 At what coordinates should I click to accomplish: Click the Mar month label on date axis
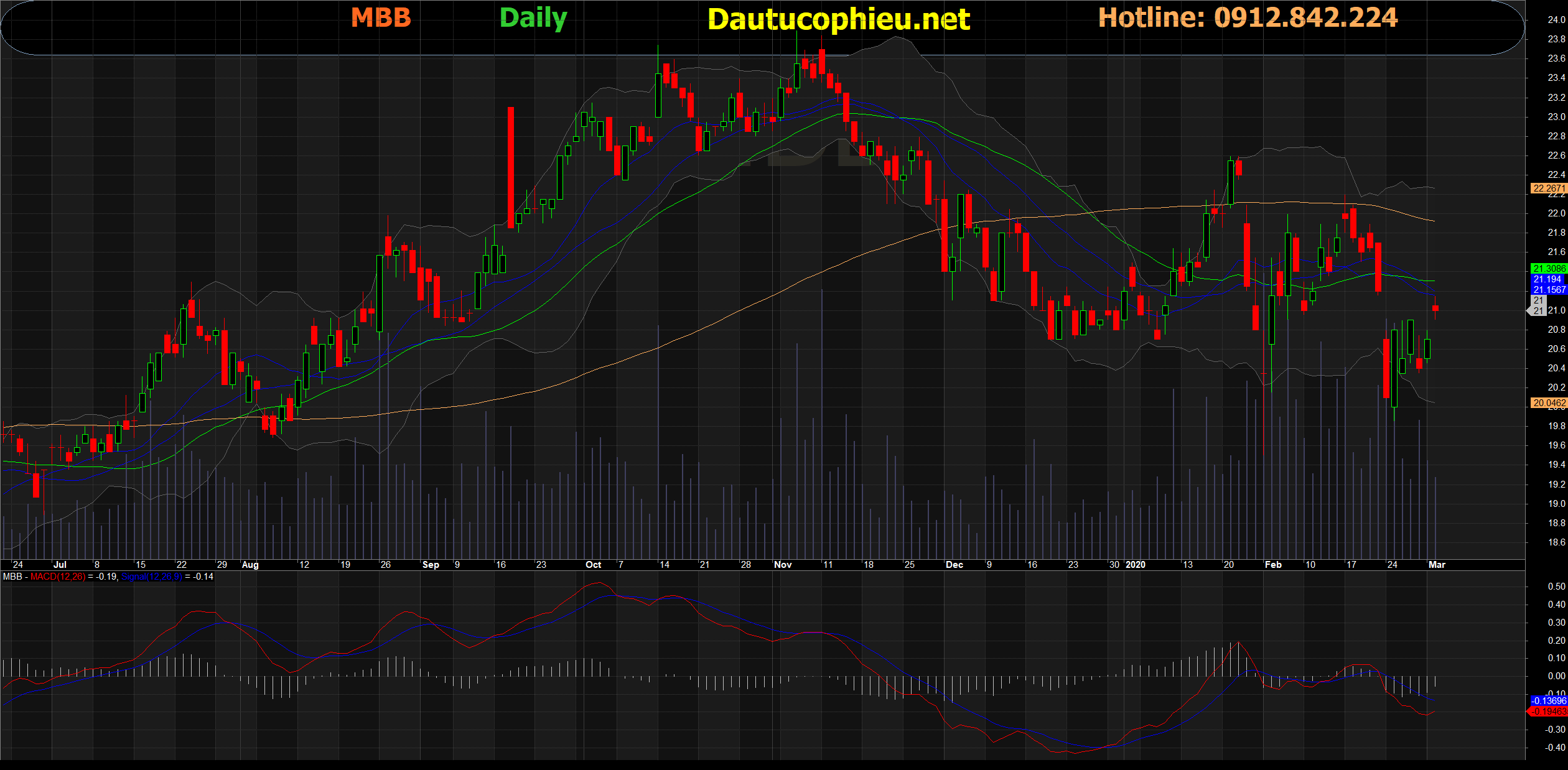click(1436, 565)
